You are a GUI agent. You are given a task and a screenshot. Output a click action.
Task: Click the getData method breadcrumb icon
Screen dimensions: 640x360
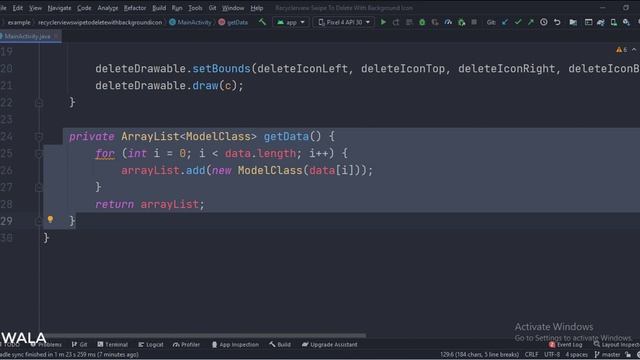coord(222,22)
